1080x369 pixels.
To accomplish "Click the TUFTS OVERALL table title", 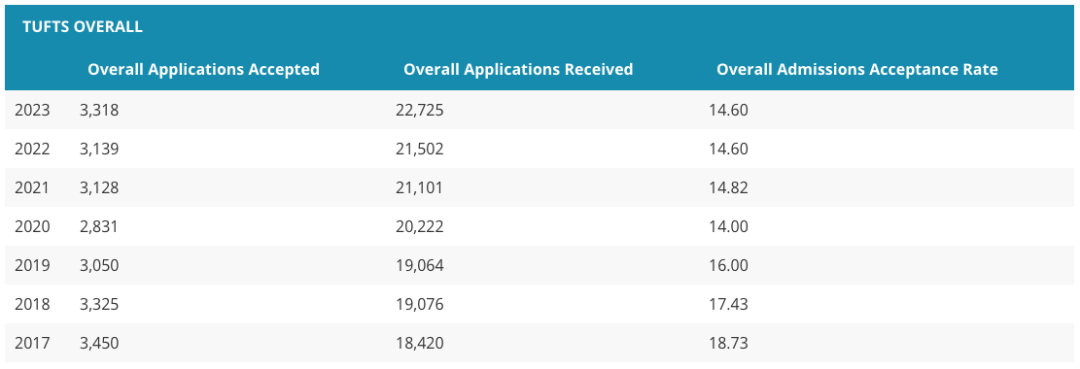I will point(83,28).
